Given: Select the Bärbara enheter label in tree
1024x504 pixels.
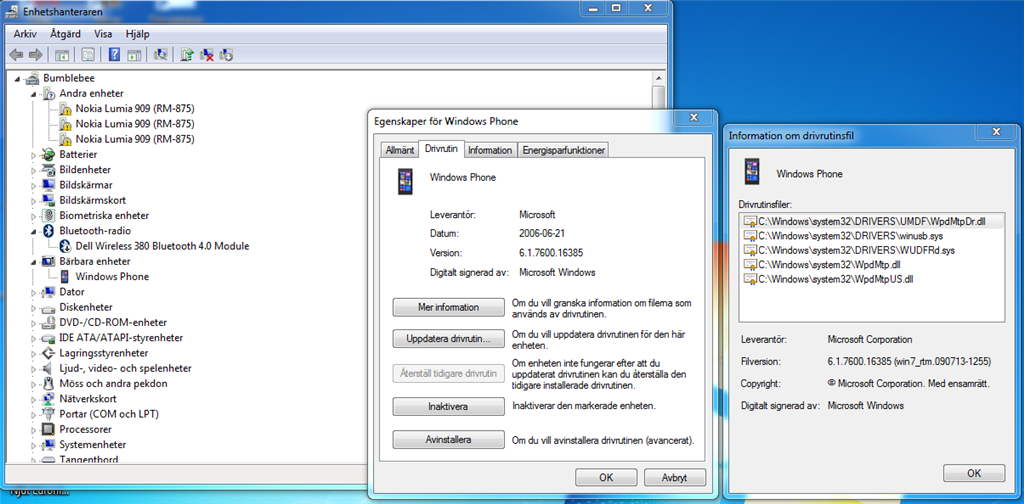Looking at the screenshot, I should 94,262.
